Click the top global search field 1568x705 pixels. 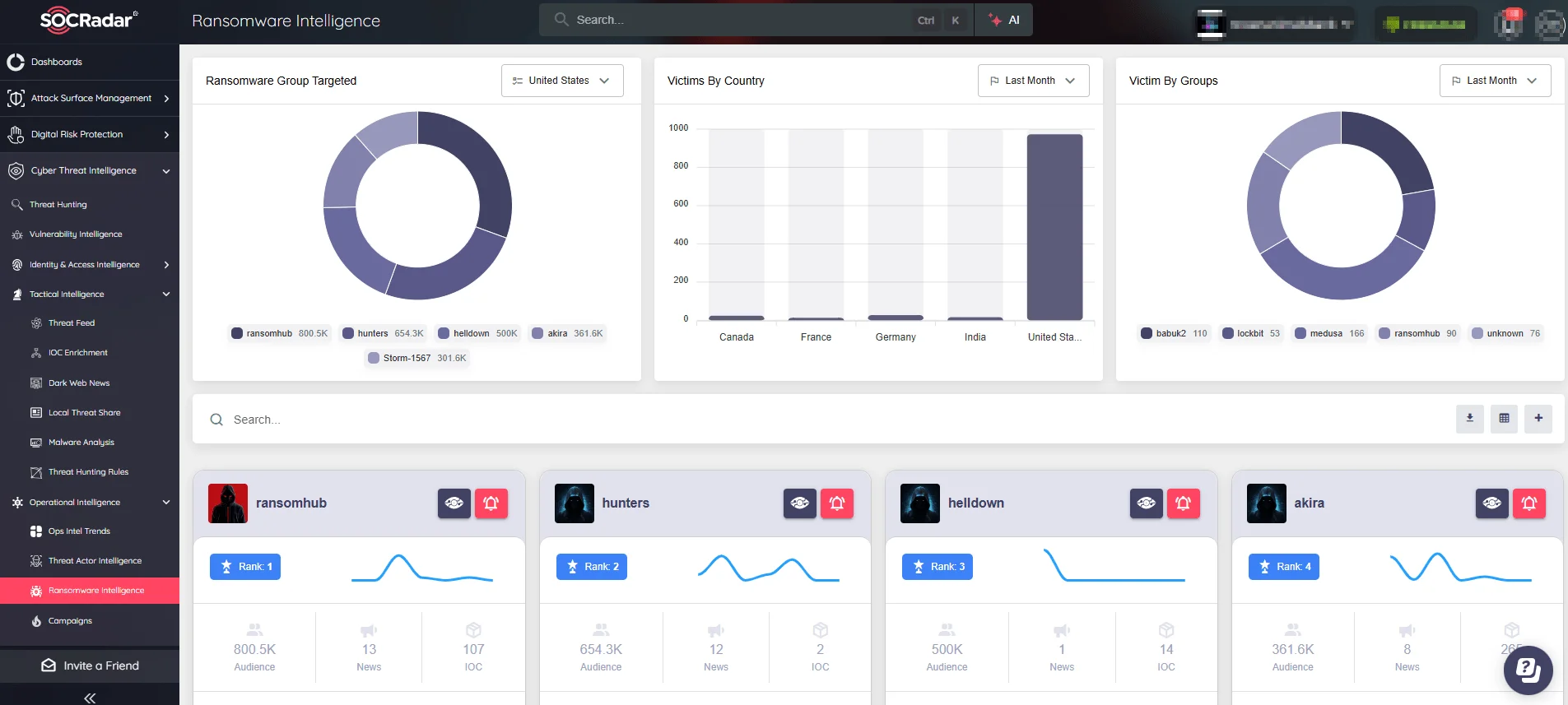click(x=756, y=20)
